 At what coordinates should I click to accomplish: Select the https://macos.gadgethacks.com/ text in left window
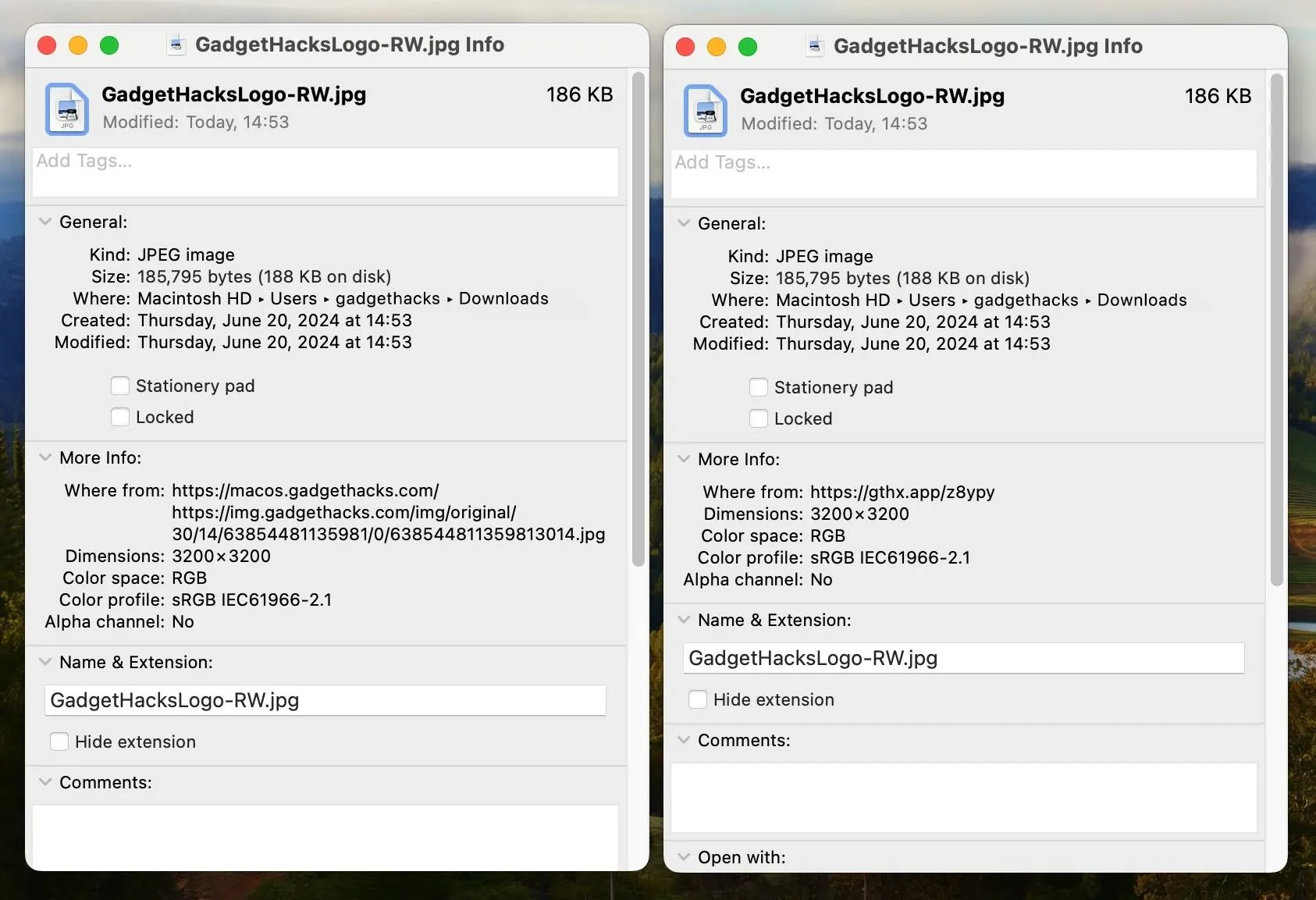(x=305, y=490)
